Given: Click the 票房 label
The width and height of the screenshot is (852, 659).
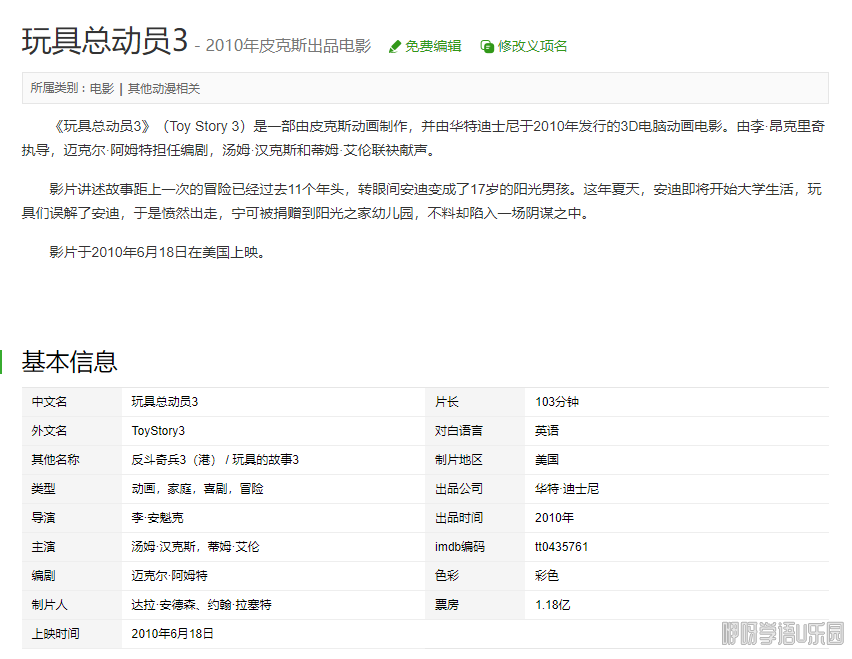Looking at the screenshot, I should pyautogui.click(x=447, y=605).
